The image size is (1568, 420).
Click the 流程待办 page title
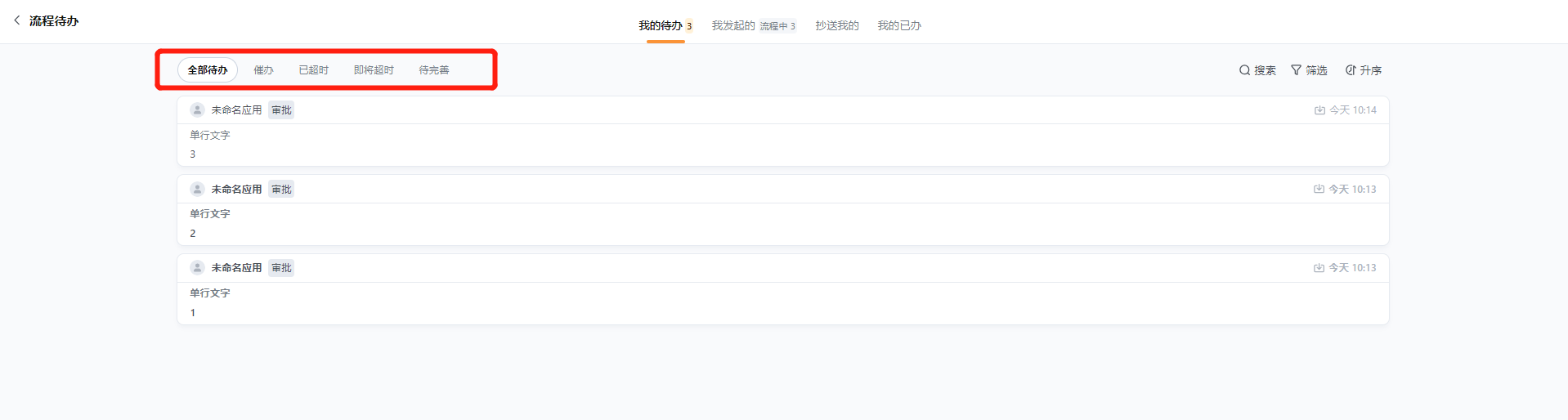[x=54, y=20]
